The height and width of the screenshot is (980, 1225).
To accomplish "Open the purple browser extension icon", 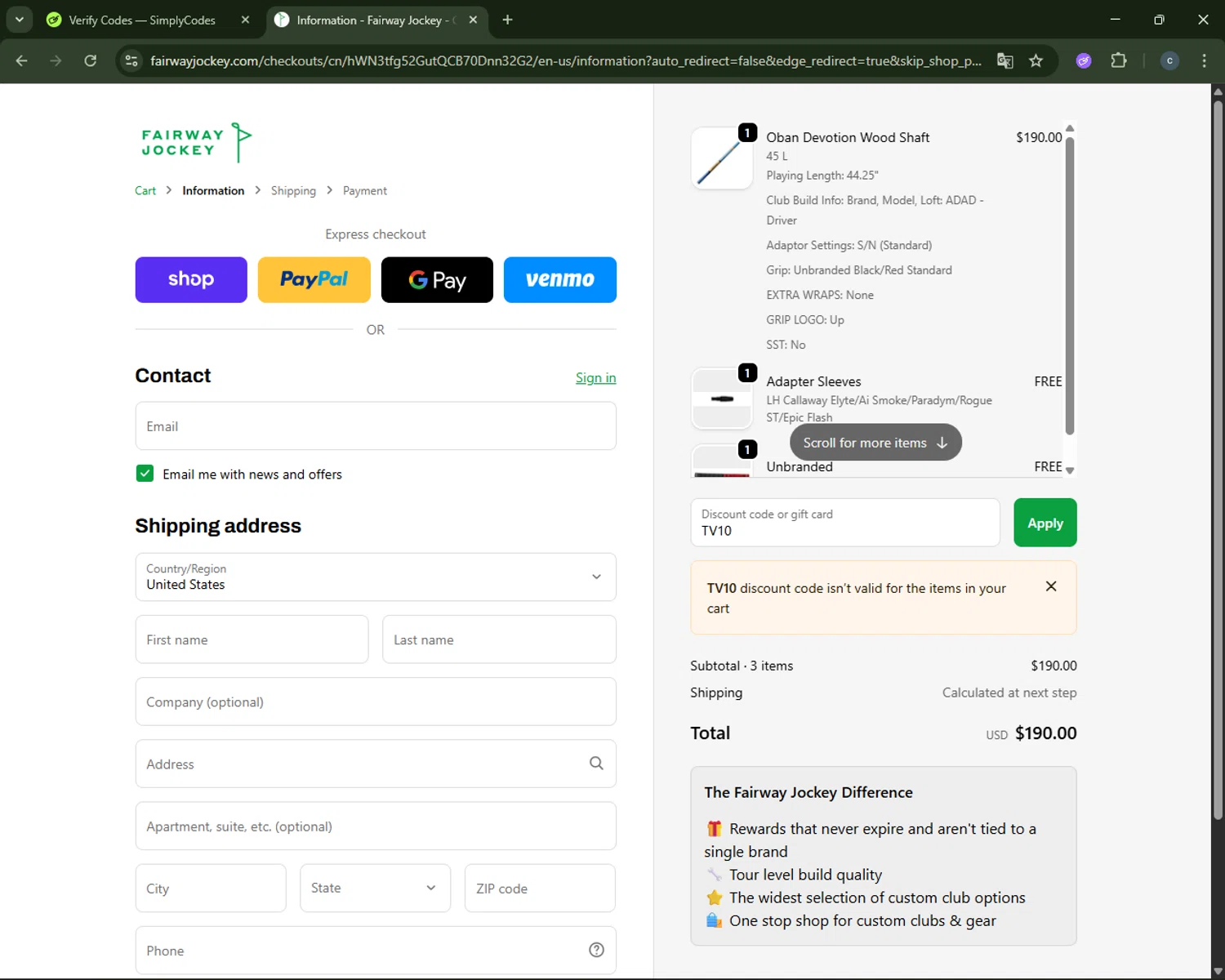I will [1084, 60].
